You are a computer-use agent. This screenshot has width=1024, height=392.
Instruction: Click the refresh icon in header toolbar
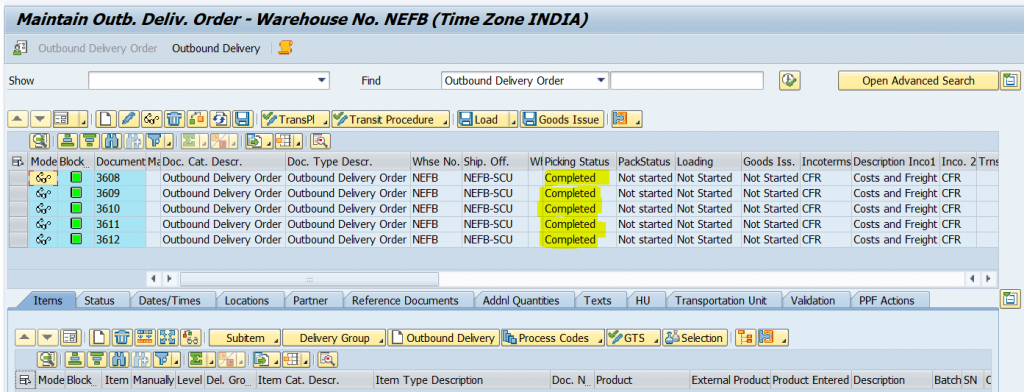220,120
